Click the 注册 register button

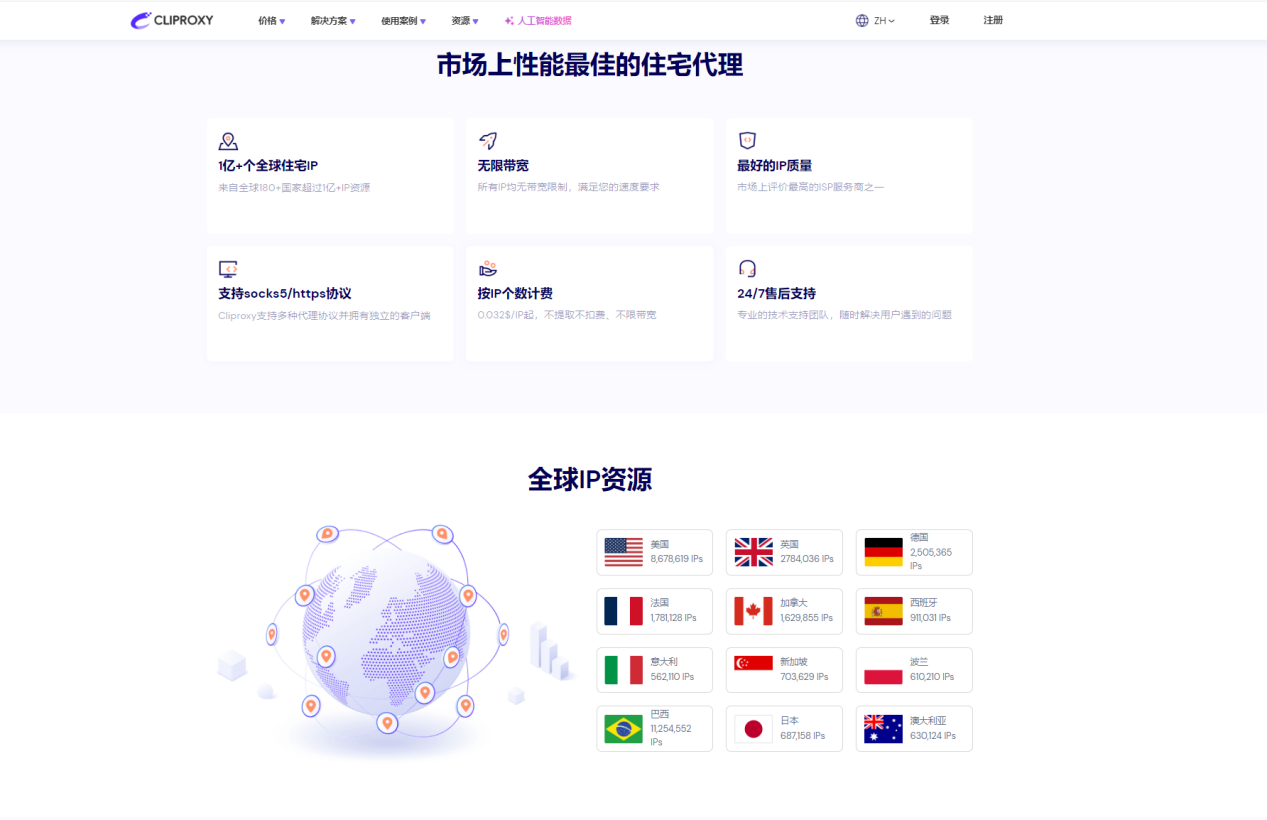pos(992,20)
